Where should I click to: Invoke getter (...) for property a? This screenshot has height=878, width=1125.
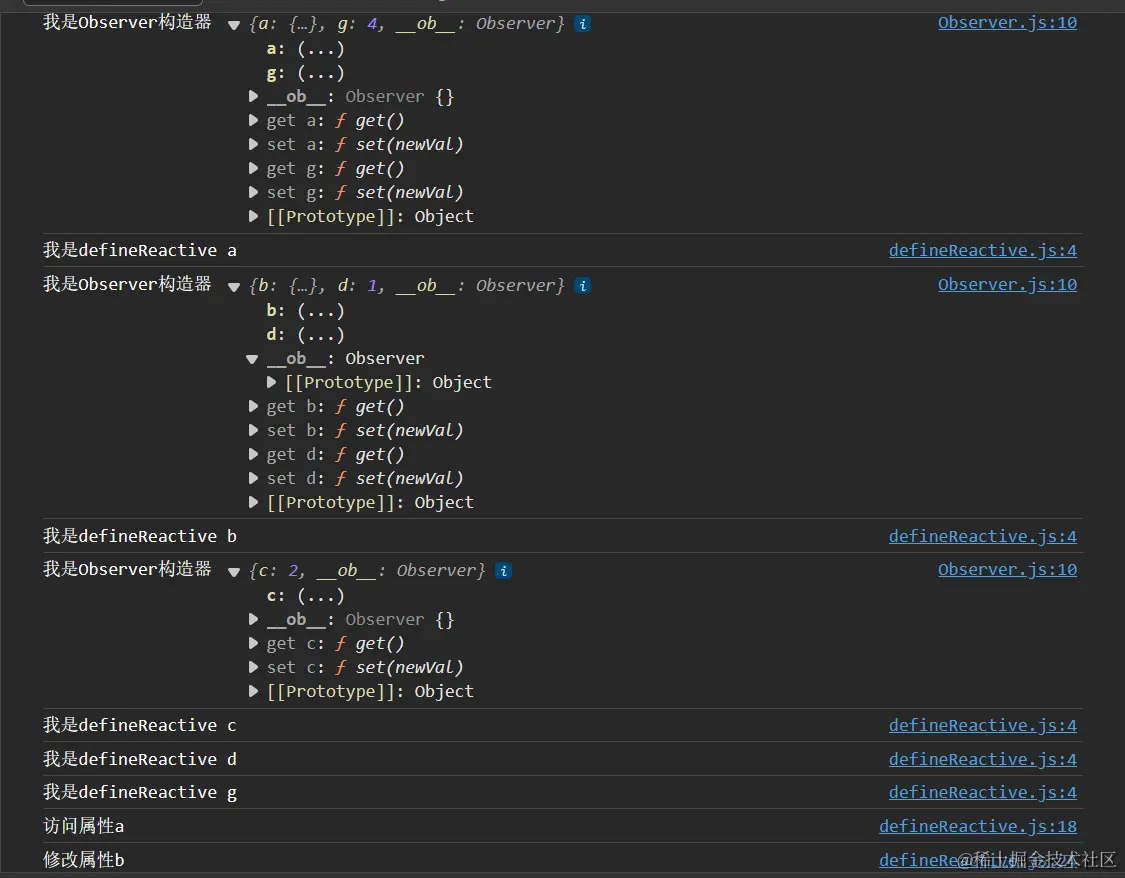coord(321,49)
